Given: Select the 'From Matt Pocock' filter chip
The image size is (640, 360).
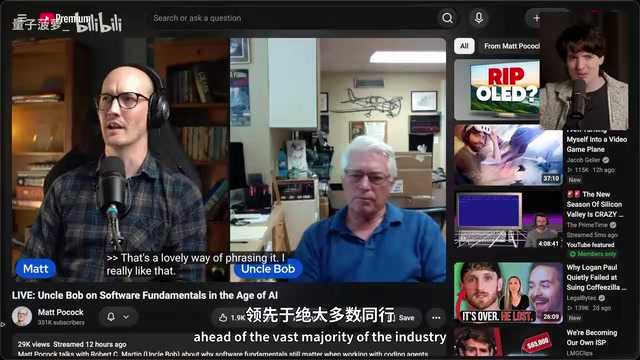Looking at the screenshot, I should pos(511,46).
